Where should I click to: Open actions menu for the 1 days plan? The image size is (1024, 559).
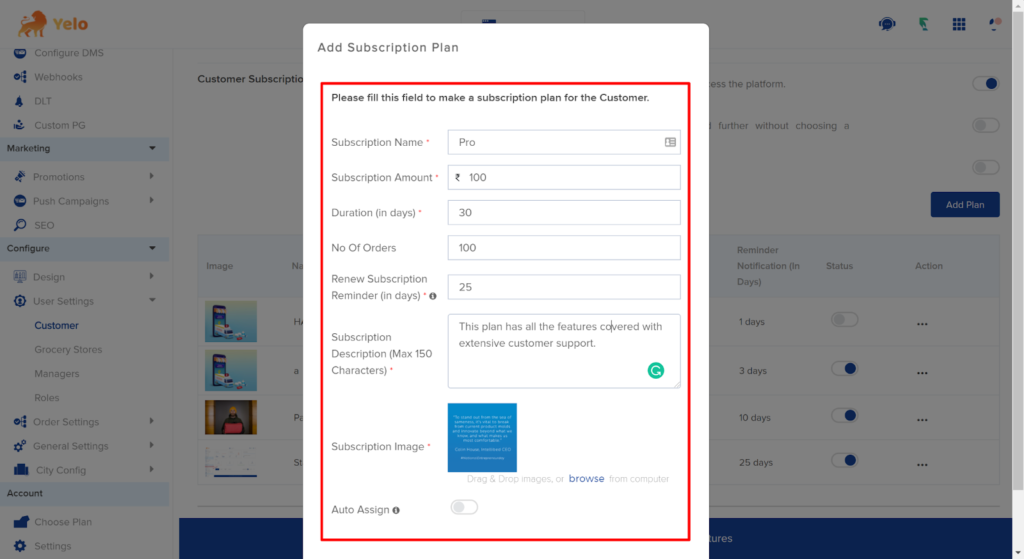click(922, 324)
